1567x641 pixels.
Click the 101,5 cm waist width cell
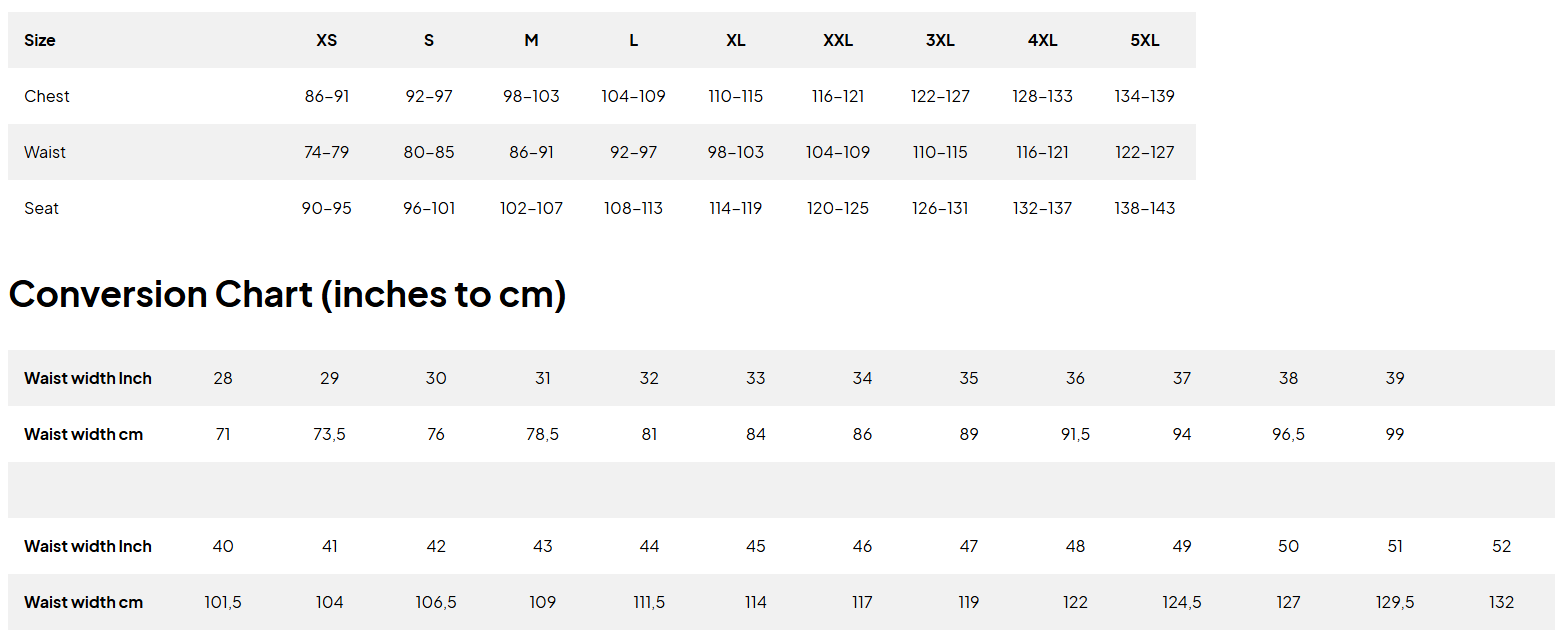(223, 603)
